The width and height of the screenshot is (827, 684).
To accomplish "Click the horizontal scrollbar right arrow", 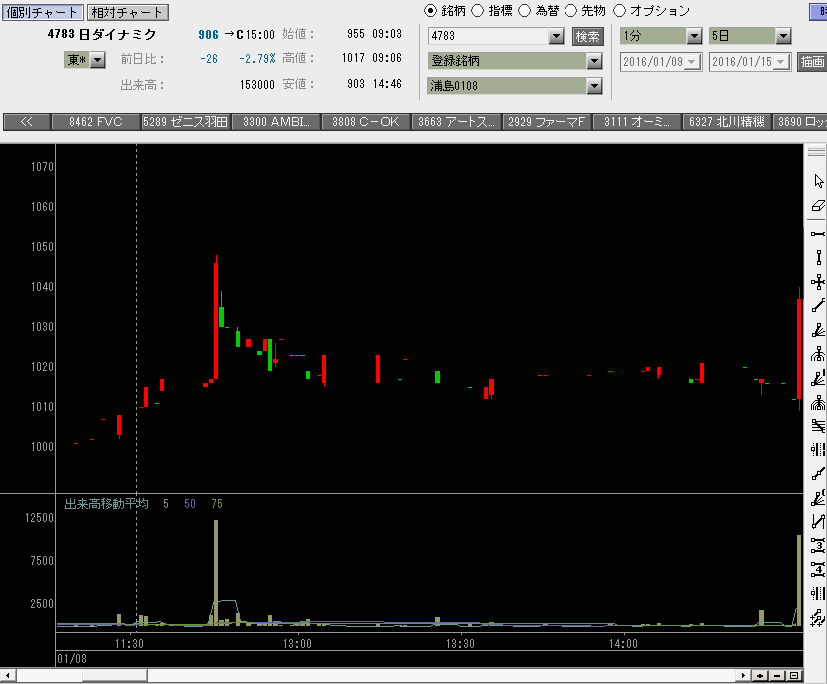I will pyautogui.click(x=743, y=676).
